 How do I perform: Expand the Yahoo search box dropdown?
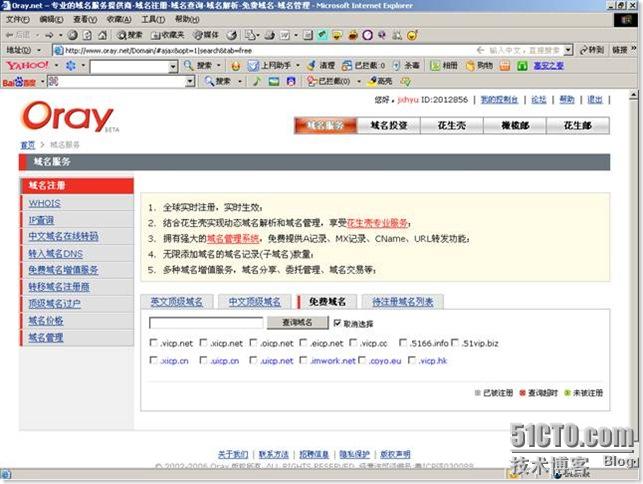173,66
